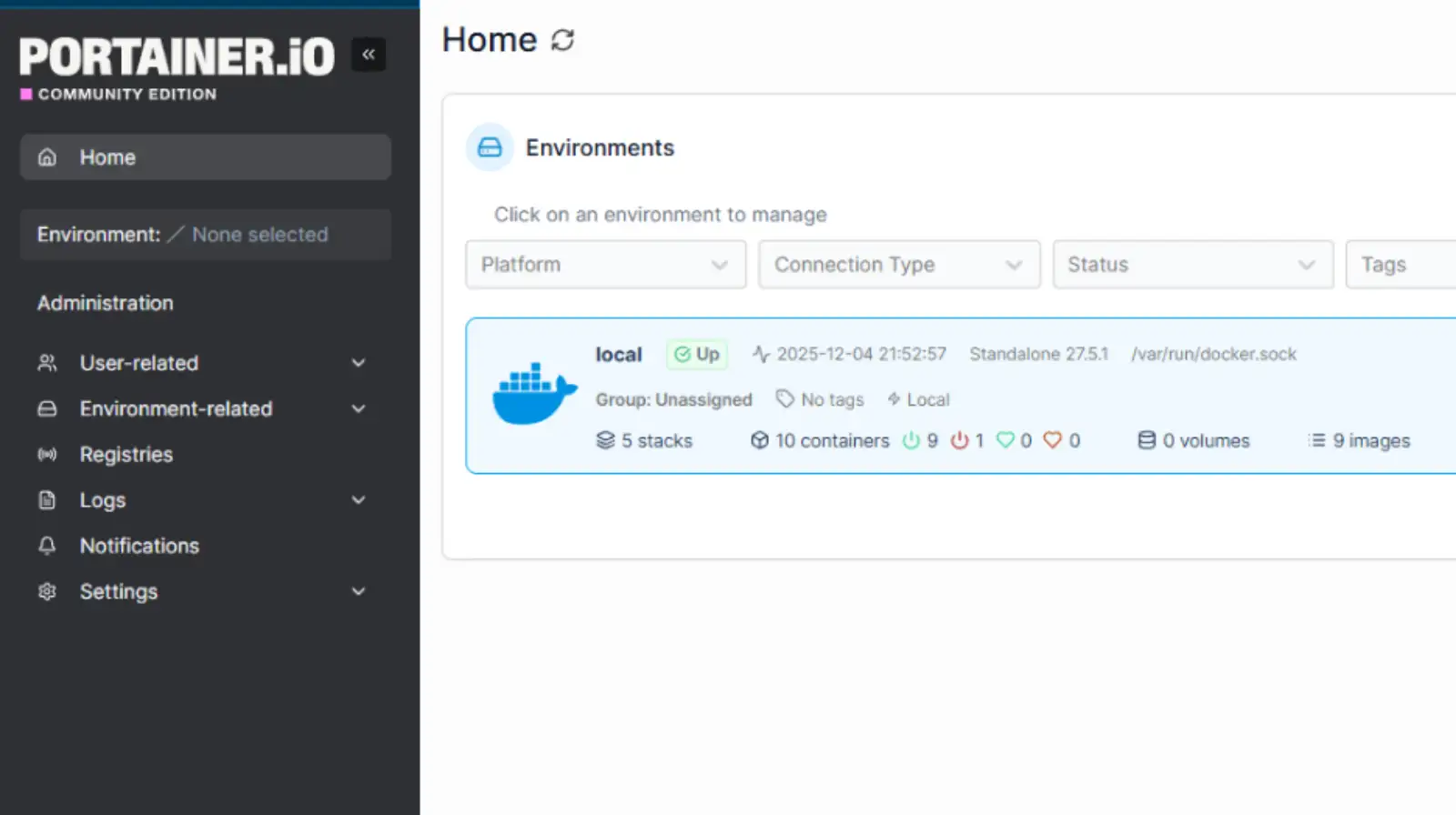This screenshot has height=815, width=1456.
Task: Expand the Environment-related menu section
Action: click(x=359, y=409)
